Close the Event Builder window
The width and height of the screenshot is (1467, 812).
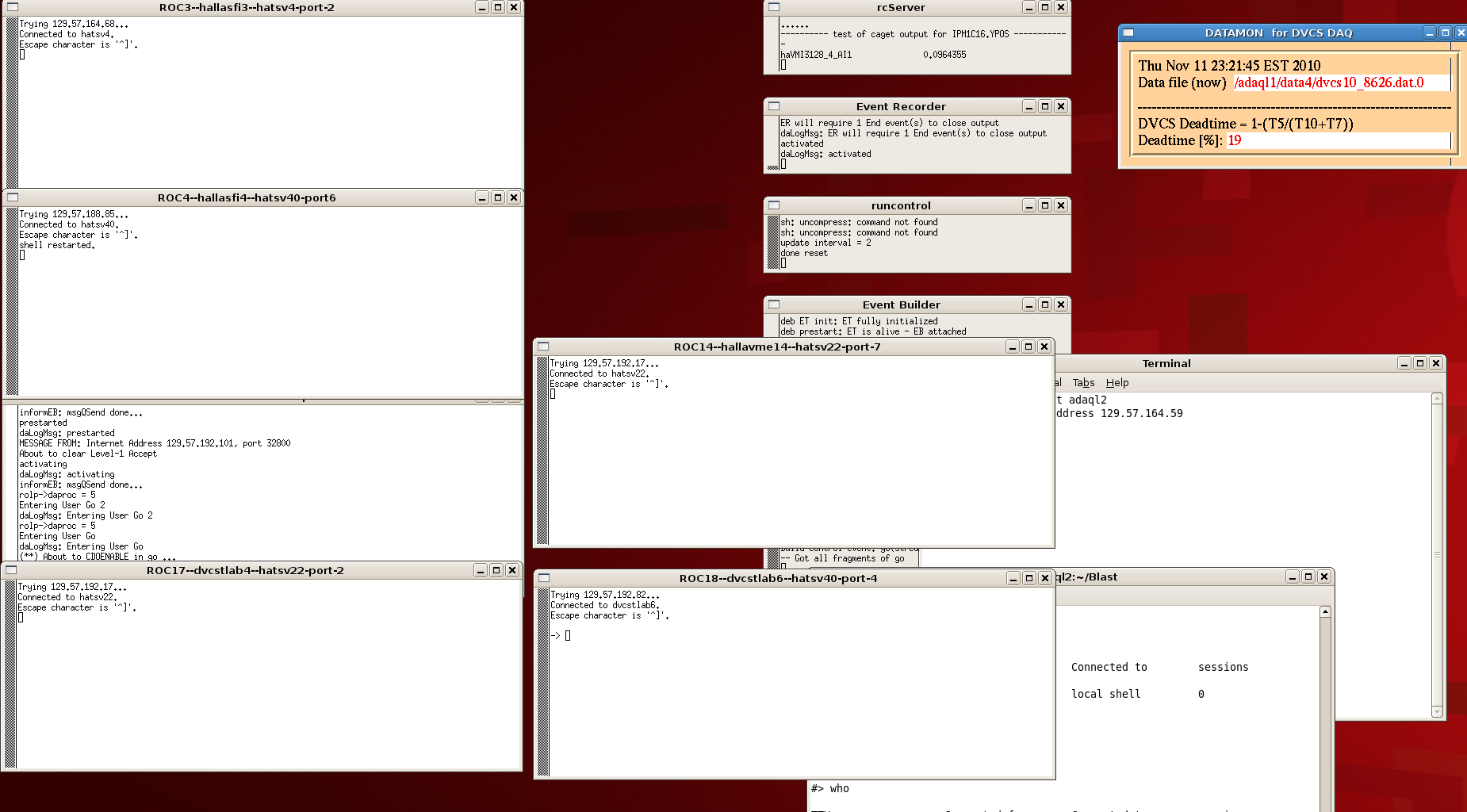point(1061,304)
